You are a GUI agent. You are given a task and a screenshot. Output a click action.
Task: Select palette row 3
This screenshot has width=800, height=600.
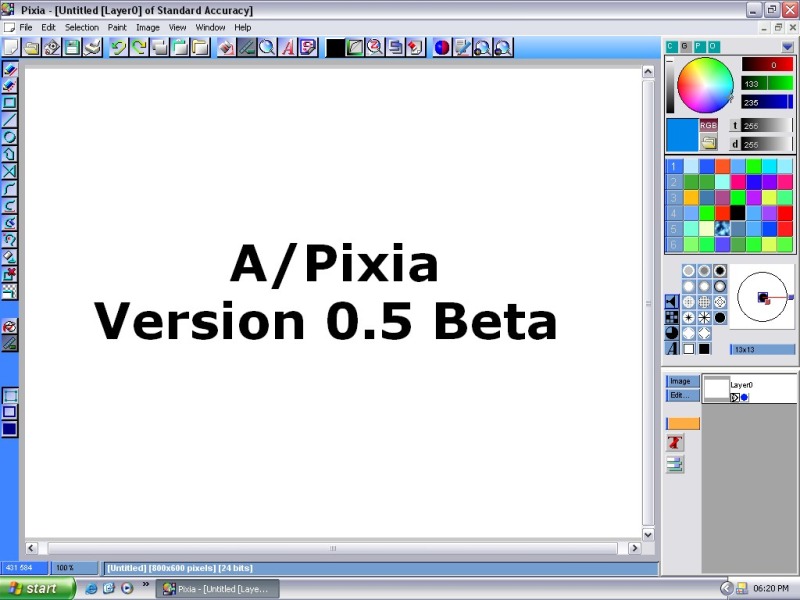pos(673,197)
